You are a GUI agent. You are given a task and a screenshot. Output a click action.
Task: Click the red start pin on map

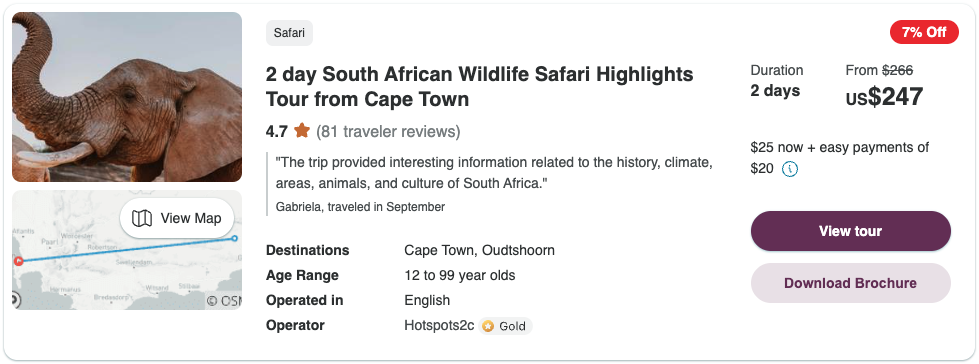pos(18,261)
